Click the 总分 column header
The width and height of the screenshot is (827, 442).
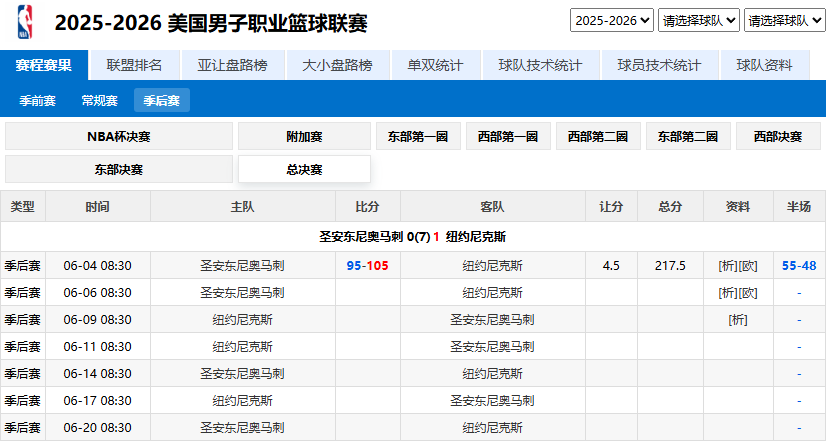(x=670, y=207)
